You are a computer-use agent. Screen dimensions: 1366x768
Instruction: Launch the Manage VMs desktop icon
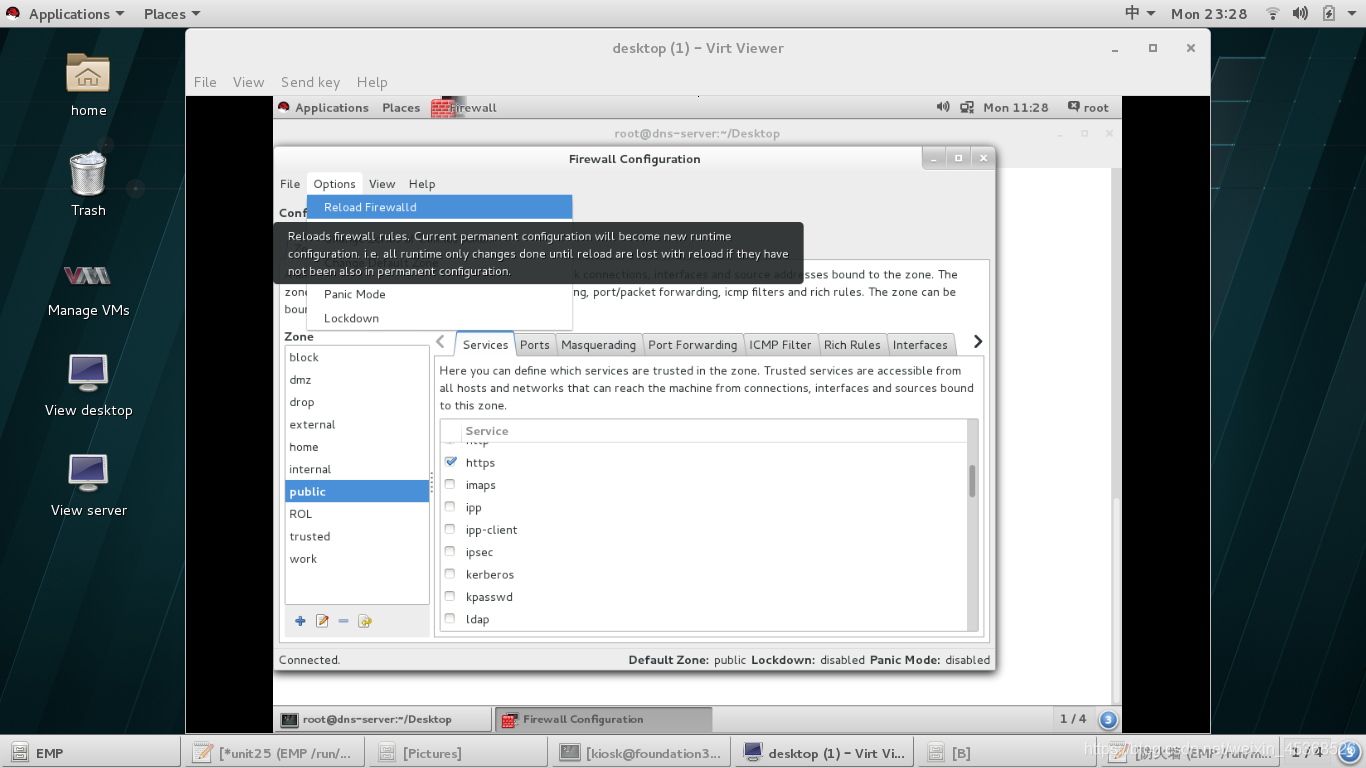coord(88,275)
